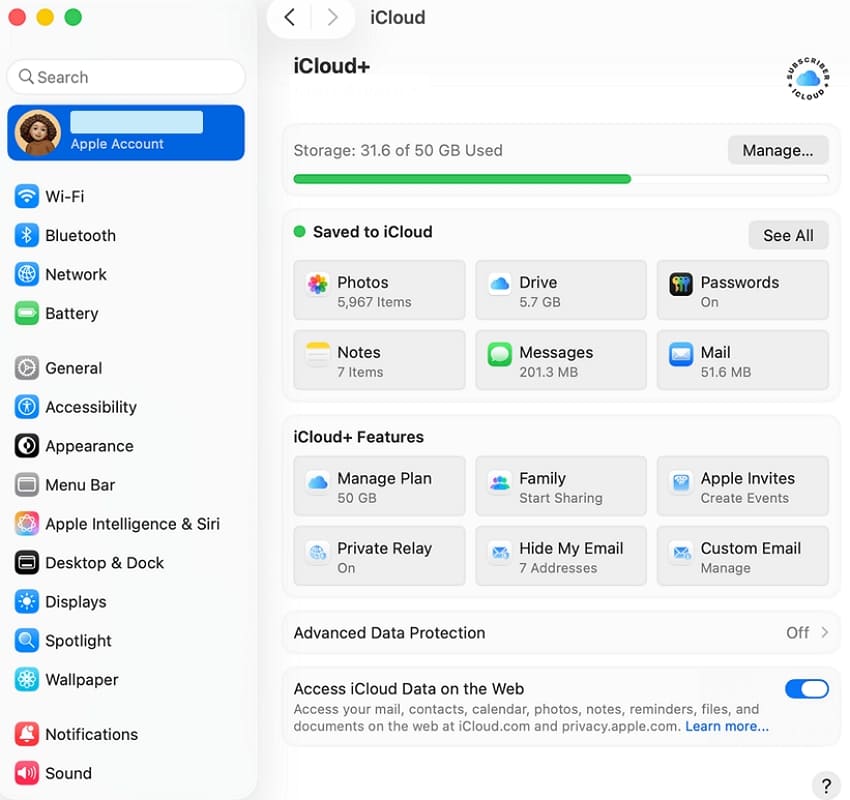Click the Messages bubble icon

499,354
